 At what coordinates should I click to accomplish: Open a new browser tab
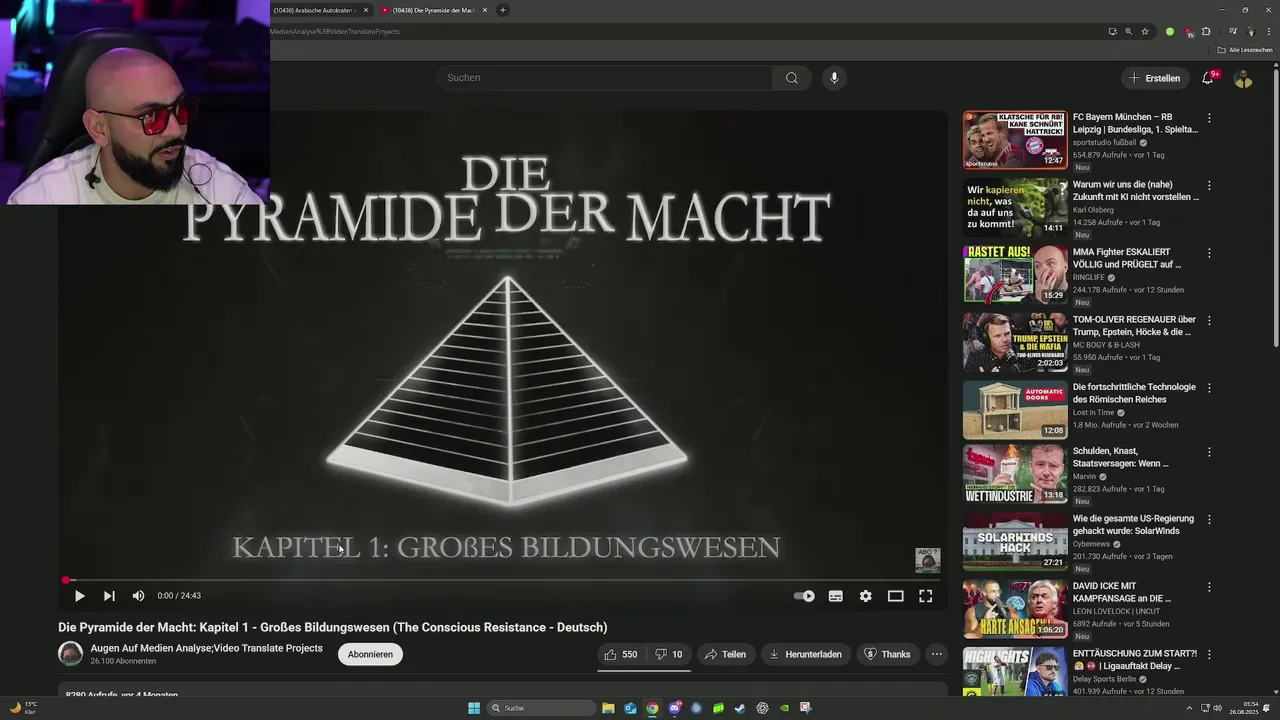(503, 10)
